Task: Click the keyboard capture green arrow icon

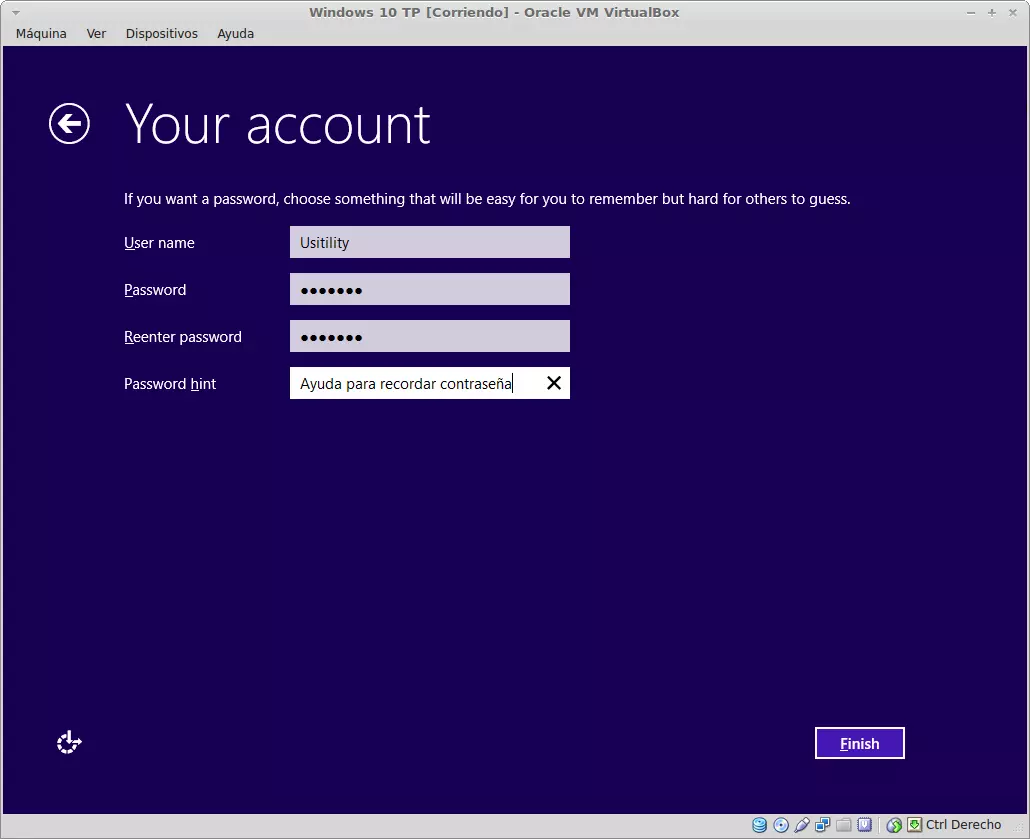Action: [914, 825]
